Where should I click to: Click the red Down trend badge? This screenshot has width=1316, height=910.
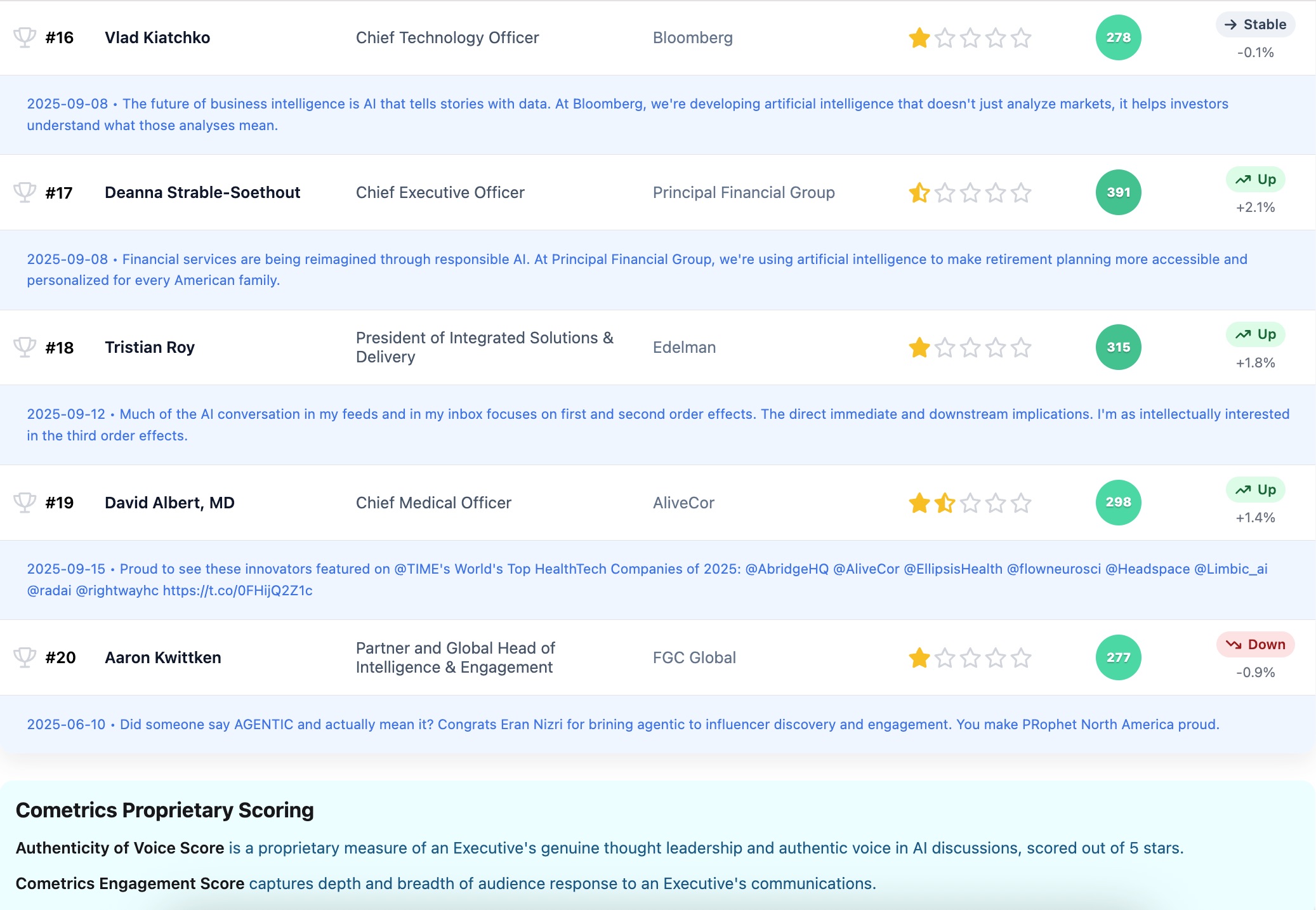[1255, 645]
